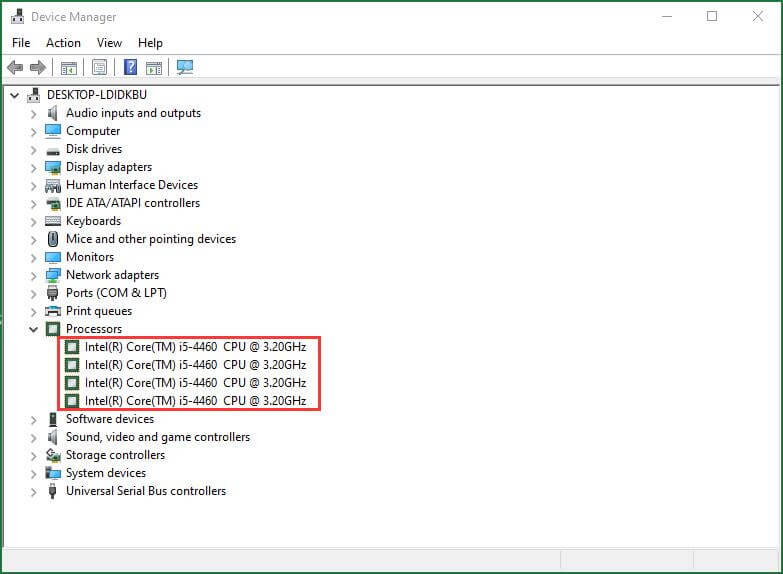Click the Display adapters icon

(x=53, y=167)
